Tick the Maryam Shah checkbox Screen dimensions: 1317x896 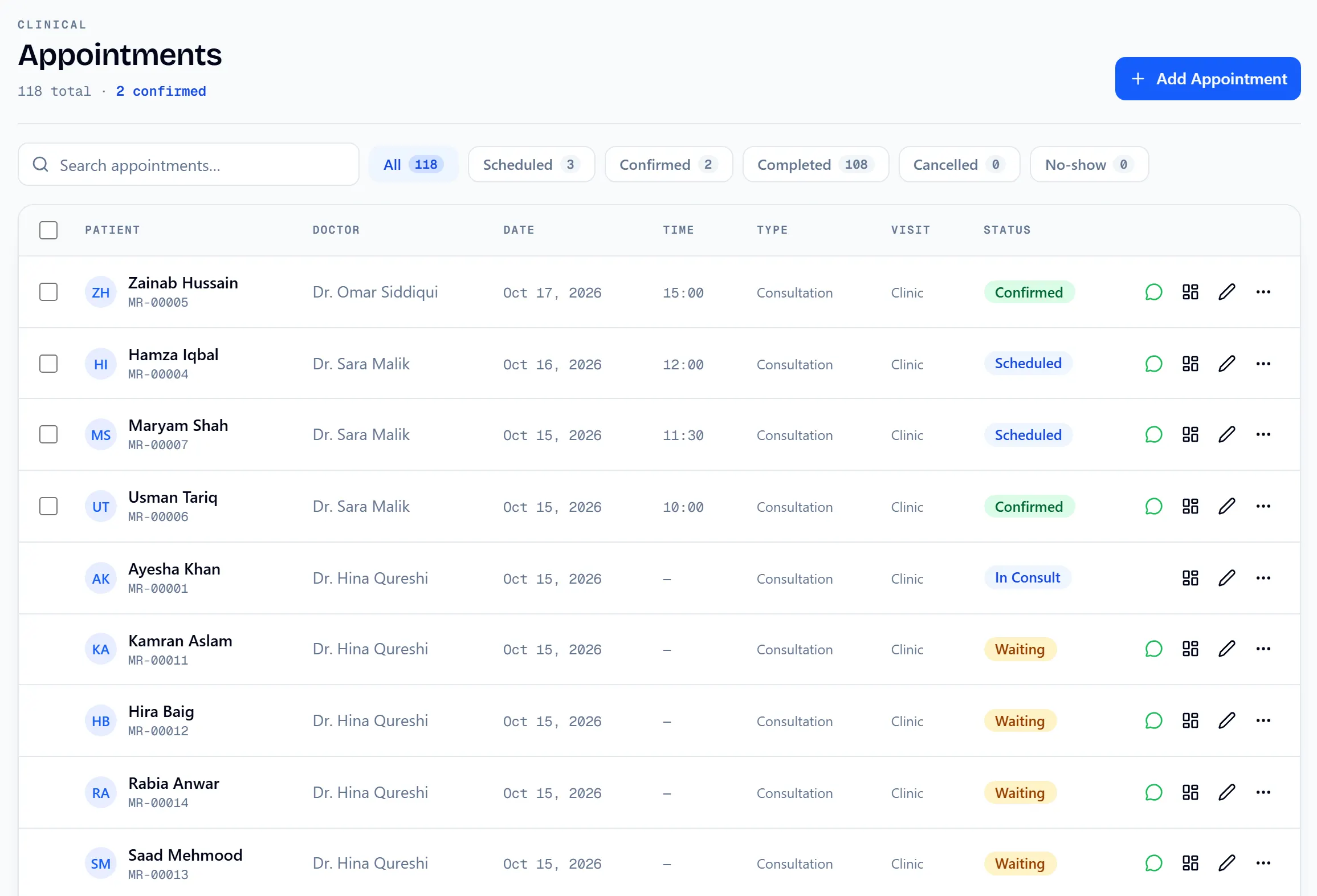pyautogui.click(x=48, y=434)
